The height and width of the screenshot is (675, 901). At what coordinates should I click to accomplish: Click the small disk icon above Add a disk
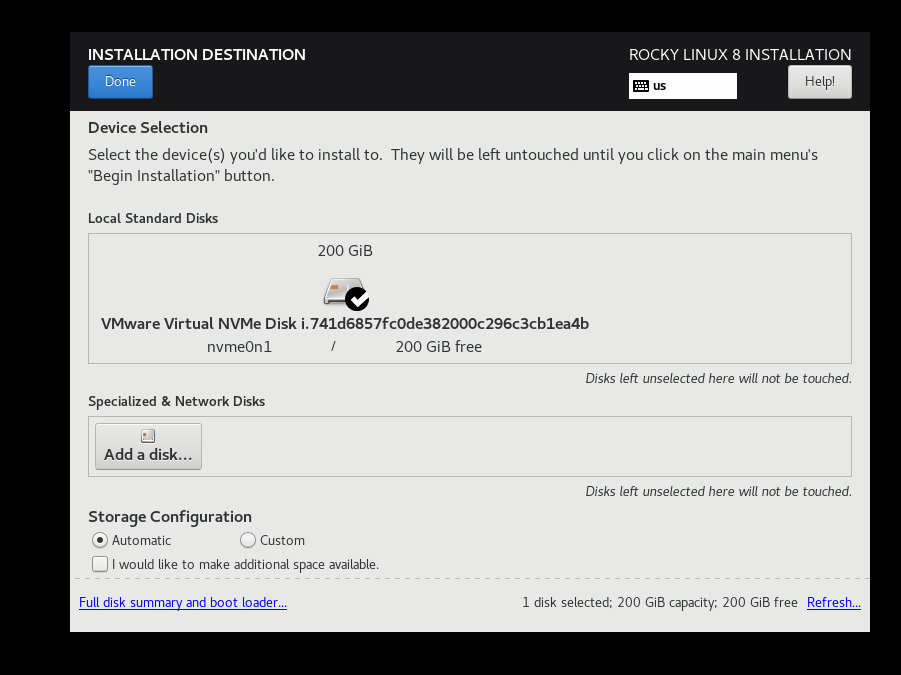(148, 436)
